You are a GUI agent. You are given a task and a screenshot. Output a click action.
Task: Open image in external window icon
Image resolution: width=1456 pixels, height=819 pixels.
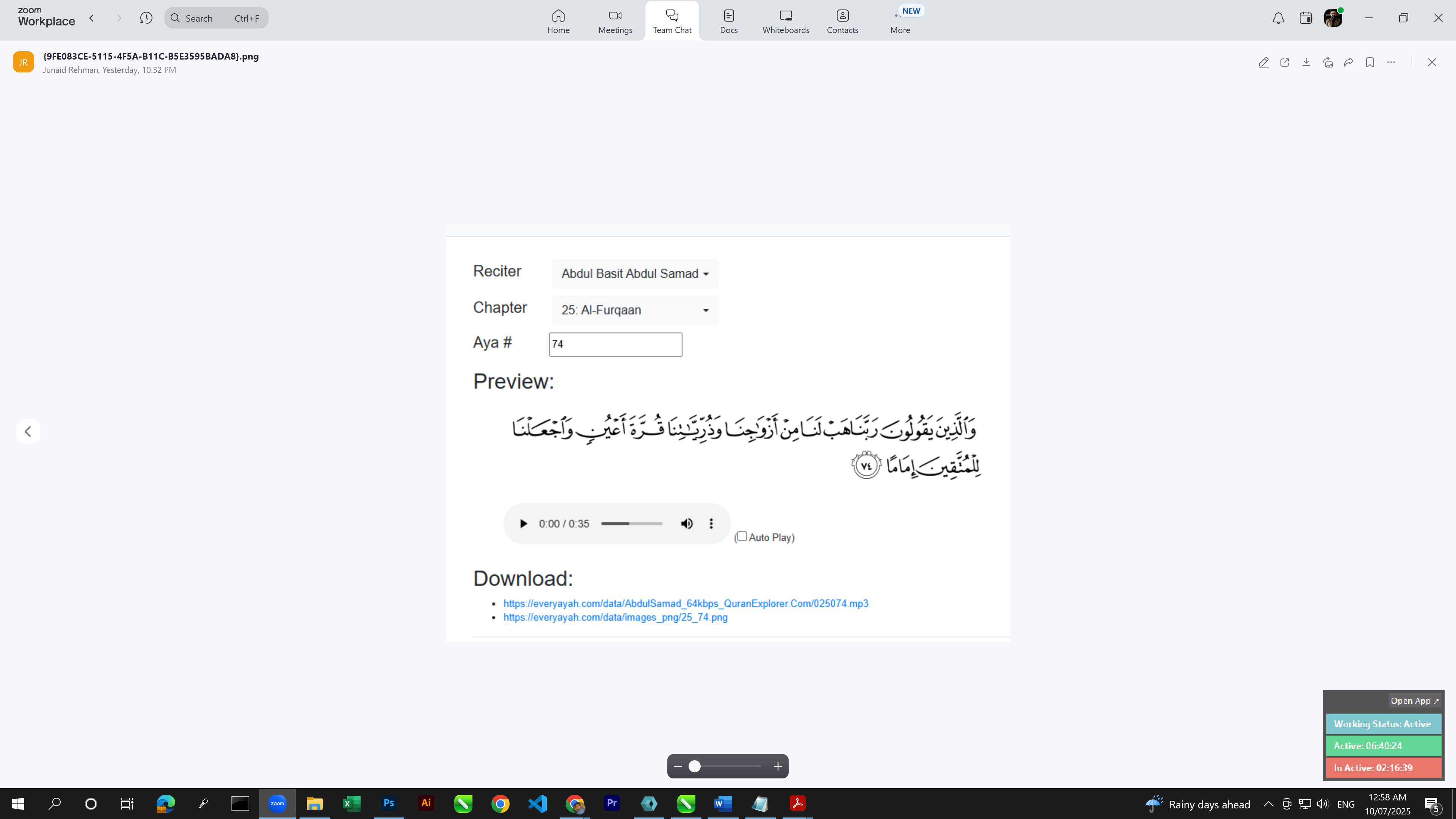[1285, 62]
